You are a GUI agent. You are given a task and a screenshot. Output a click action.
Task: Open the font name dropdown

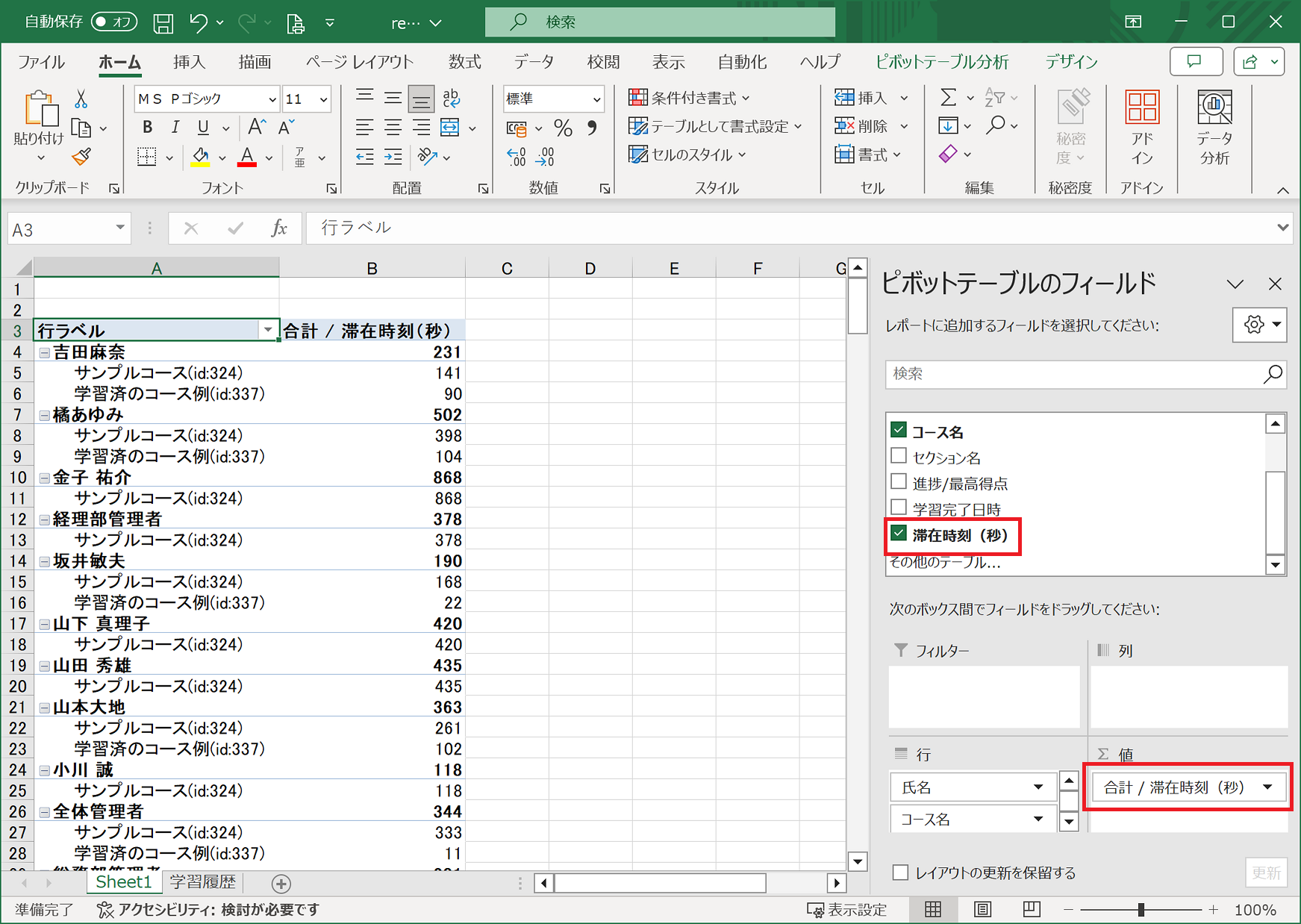272,99
